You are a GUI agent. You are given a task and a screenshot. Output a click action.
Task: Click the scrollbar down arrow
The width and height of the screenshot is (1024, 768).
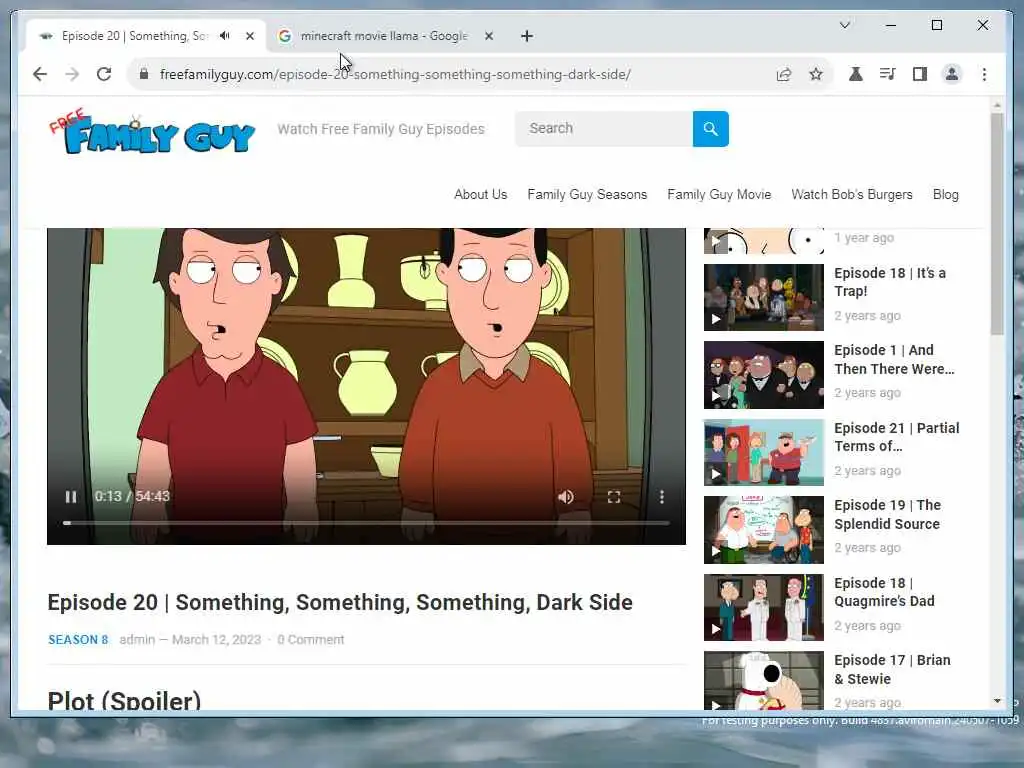pos(997,701)
